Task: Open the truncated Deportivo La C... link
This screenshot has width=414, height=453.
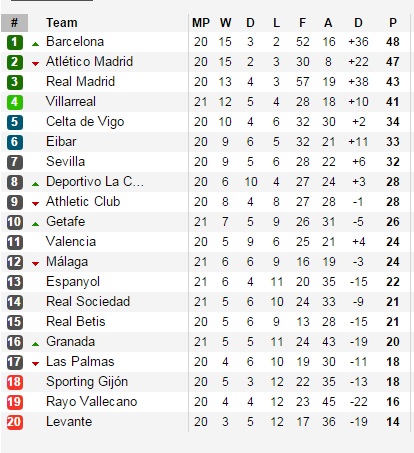Action: tap(95, 182)
